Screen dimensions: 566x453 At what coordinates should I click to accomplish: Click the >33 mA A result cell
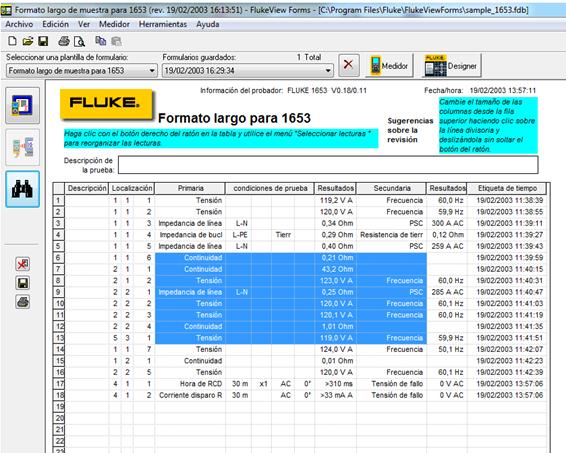pyautogui.click(x=336, y=395)
